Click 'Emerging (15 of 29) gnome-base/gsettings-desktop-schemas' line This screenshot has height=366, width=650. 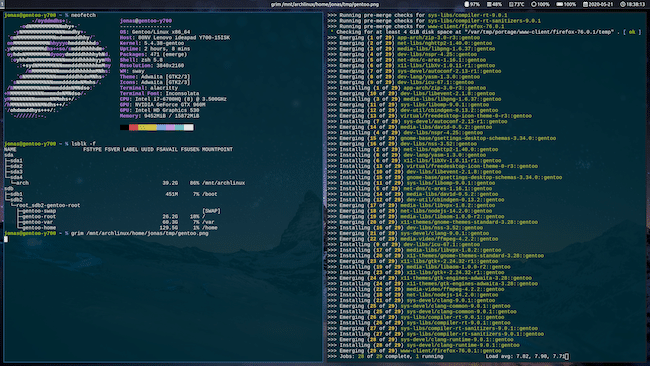click(442, 138)
